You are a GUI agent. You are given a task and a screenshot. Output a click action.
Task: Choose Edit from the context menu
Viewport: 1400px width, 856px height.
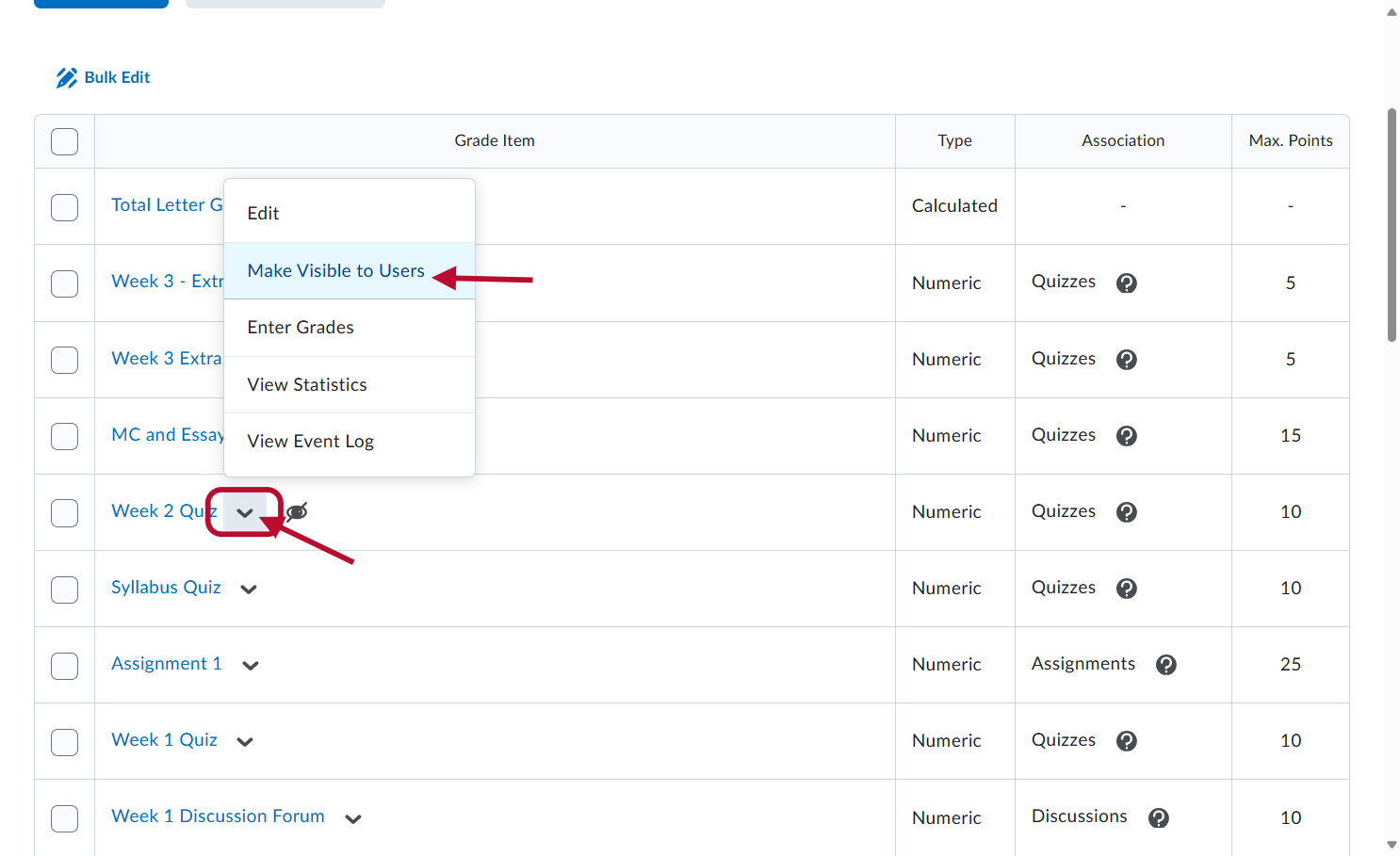click(x=350, y=214)
